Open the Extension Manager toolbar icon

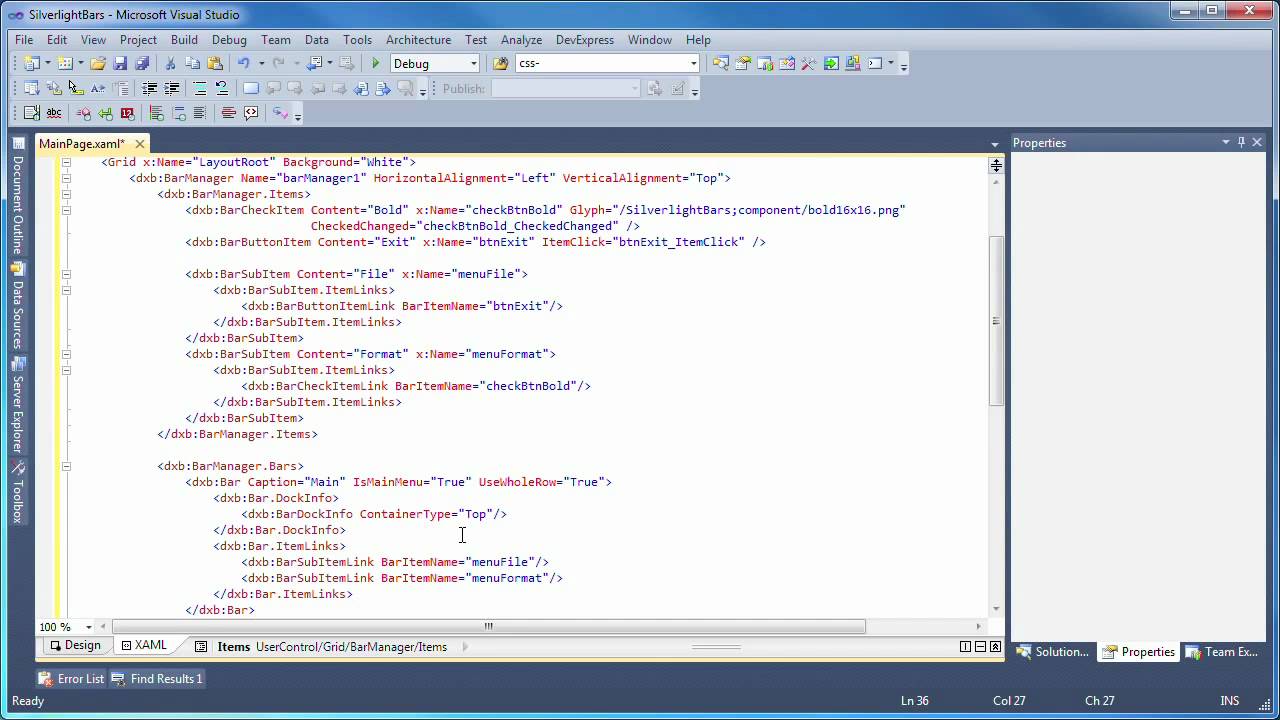click(853, 63)
